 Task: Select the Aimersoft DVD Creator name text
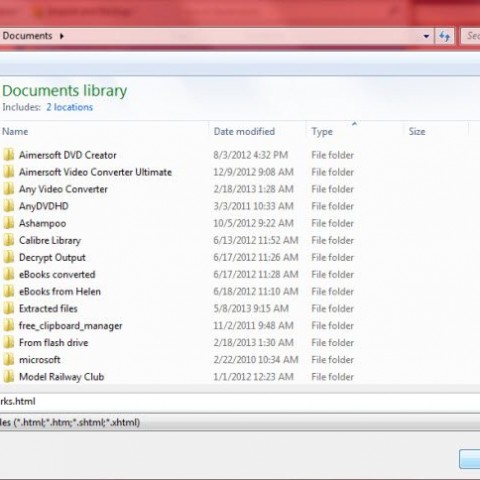[x=68, y=155]
